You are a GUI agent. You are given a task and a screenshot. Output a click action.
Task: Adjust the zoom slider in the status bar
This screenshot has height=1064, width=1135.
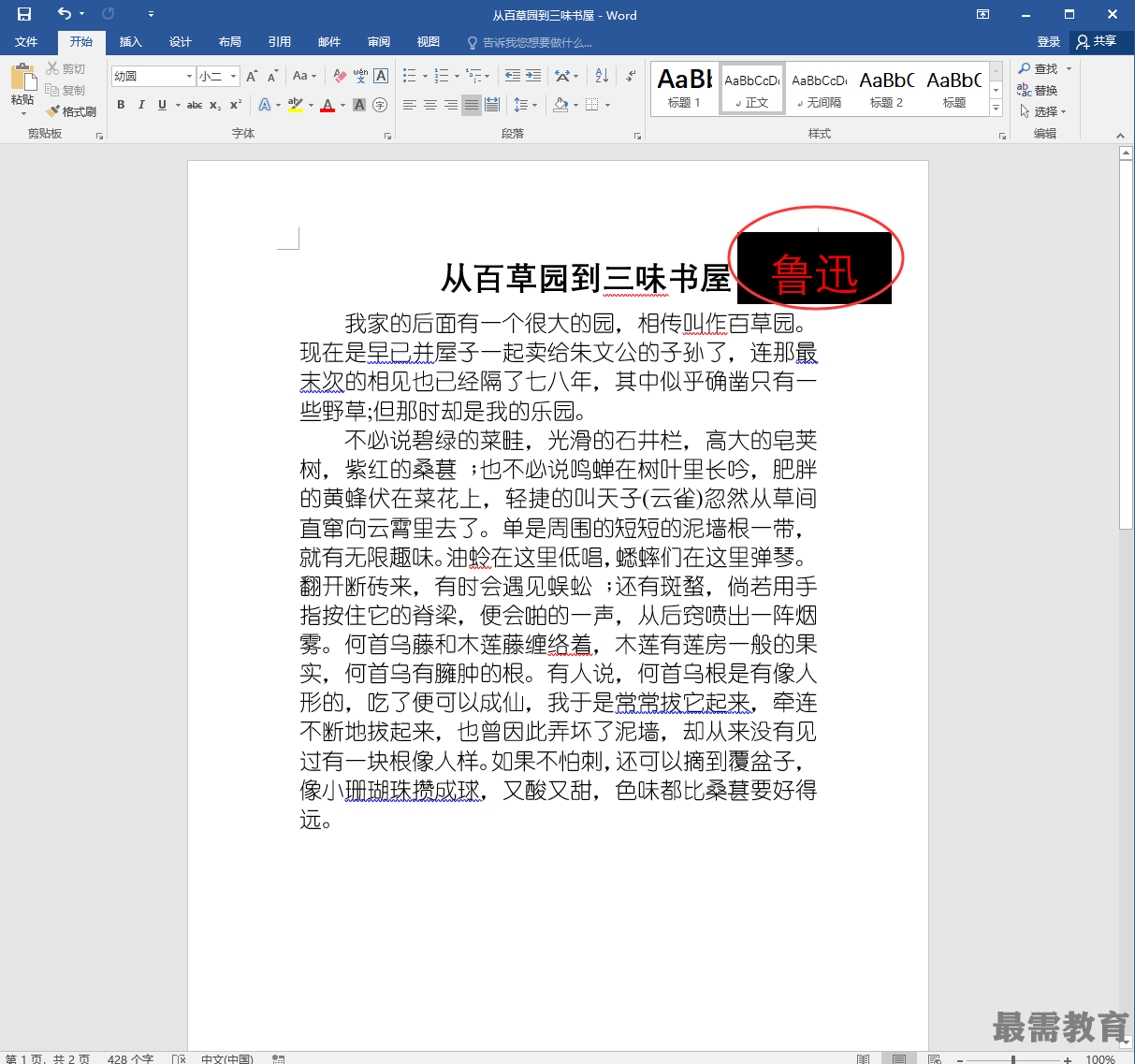point(1013,1059)
